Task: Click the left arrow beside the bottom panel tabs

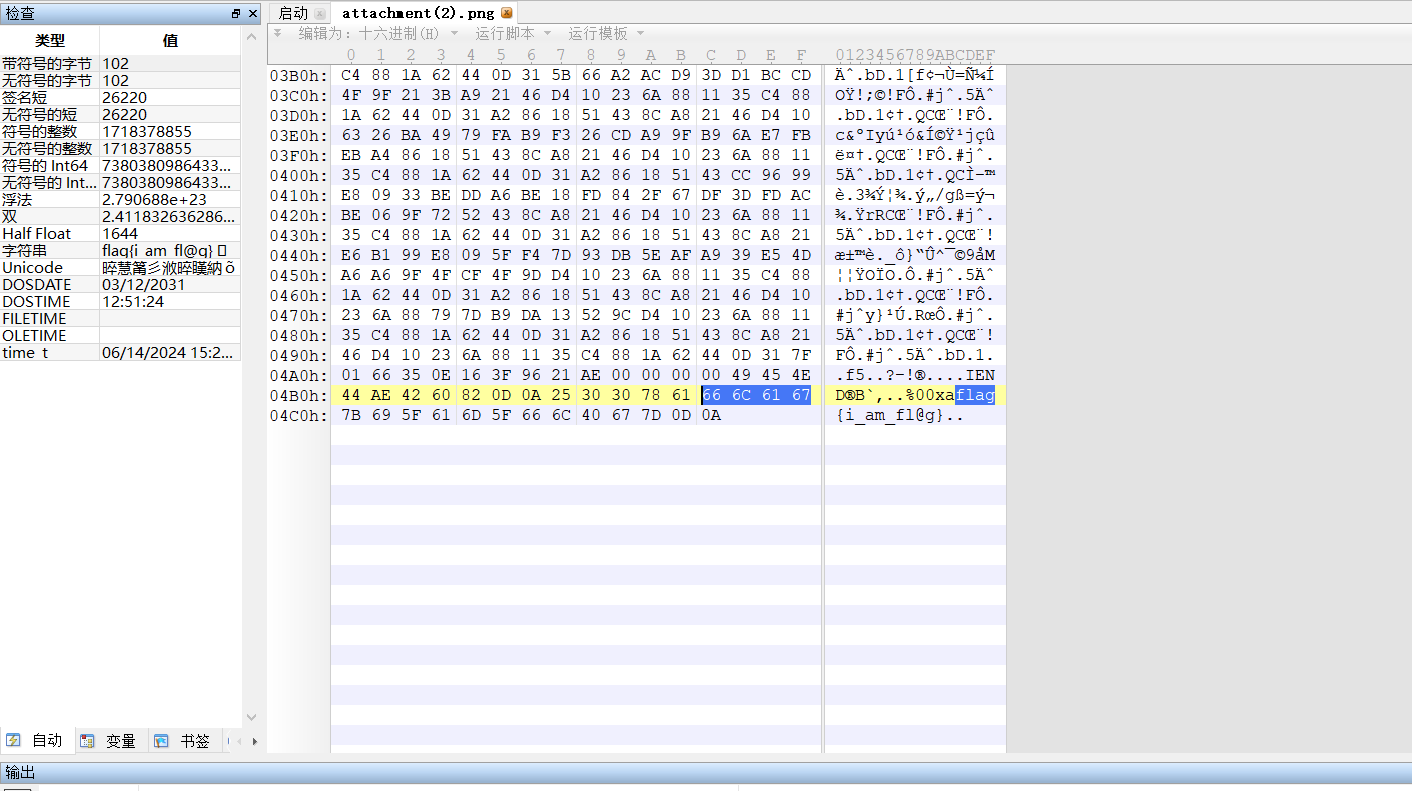Action: 240,741
